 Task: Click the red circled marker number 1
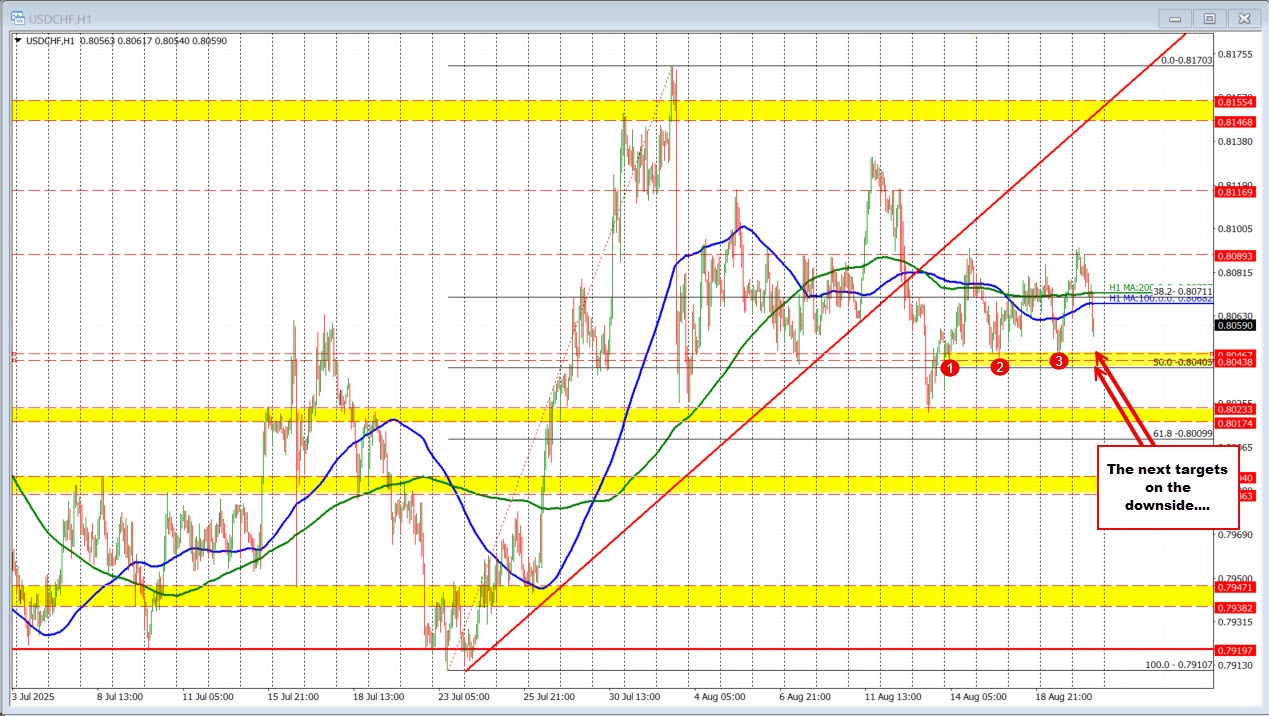(951, 368)
